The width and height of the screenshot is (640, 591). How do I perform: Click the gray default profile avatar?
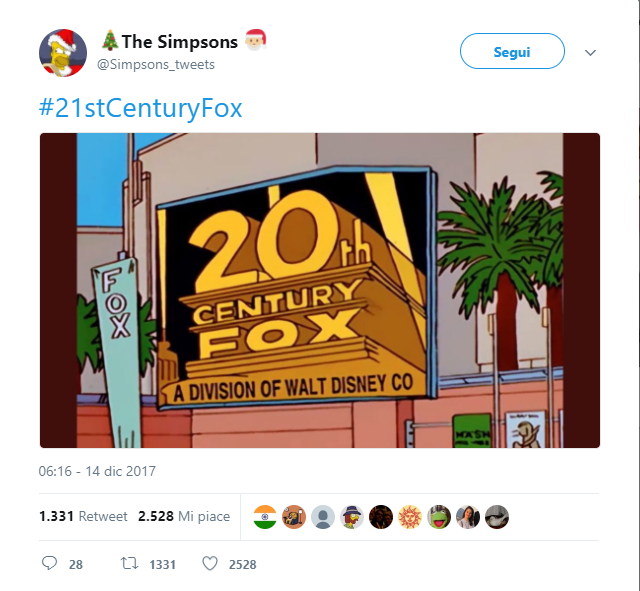click(323, 517)
